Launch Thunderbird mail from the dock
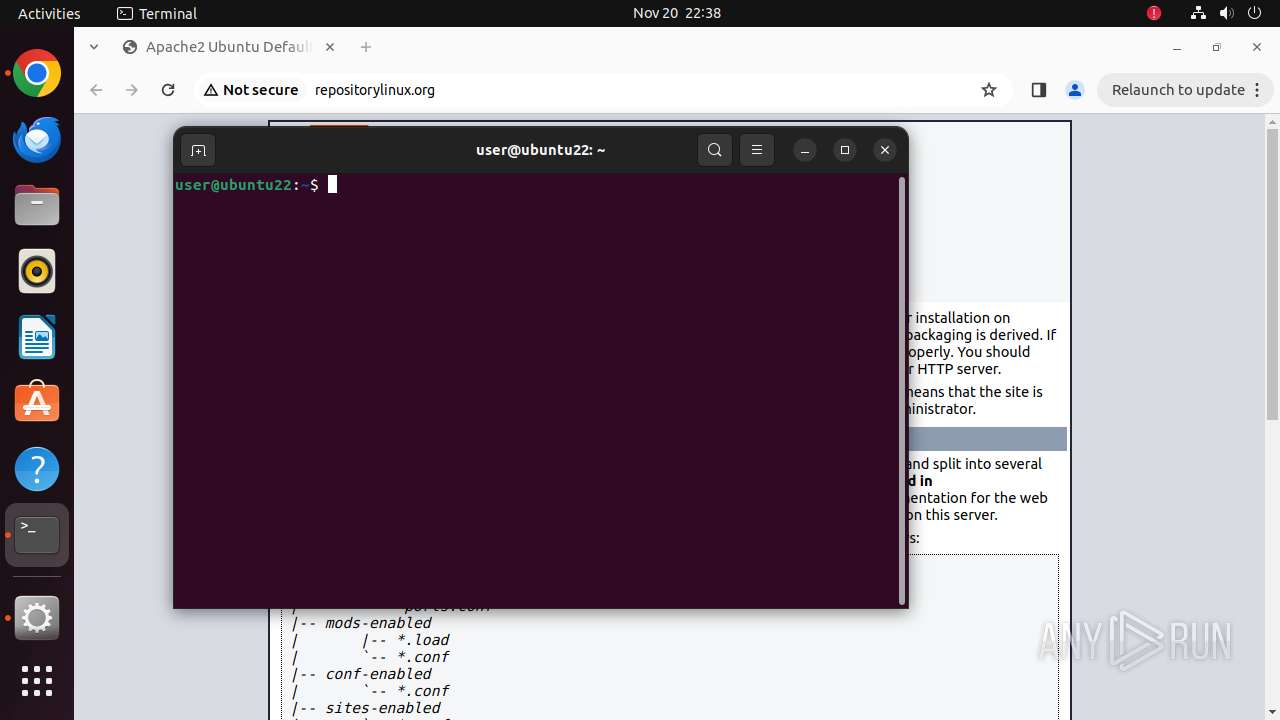 37,140
